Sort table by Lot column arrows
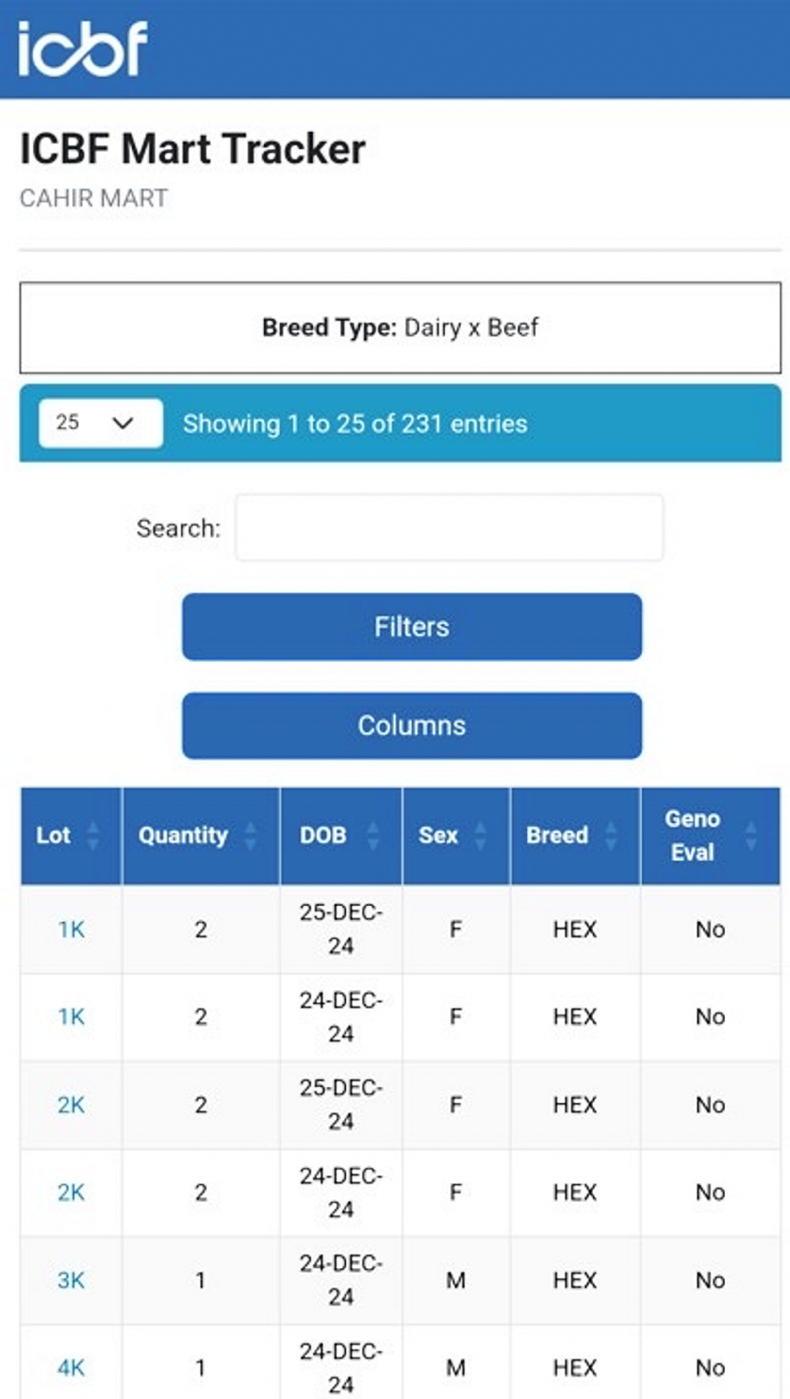Screen dimensions: 790x1399 93,836
